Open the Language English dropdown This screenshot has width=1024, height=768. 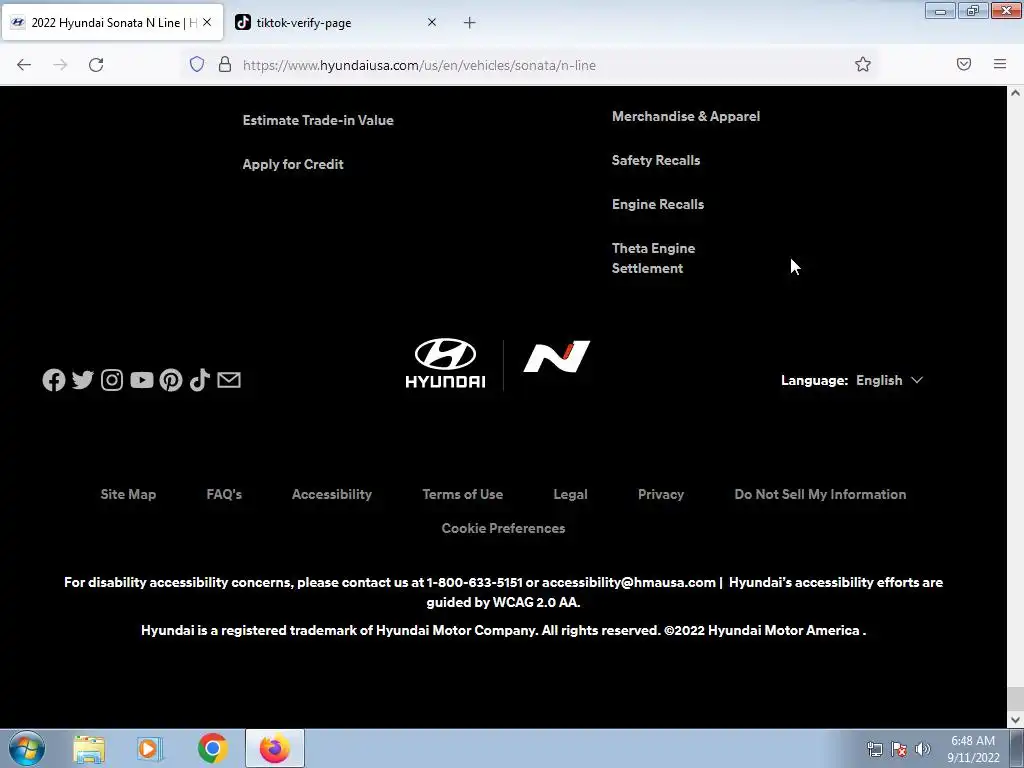[x=889, y=380]
